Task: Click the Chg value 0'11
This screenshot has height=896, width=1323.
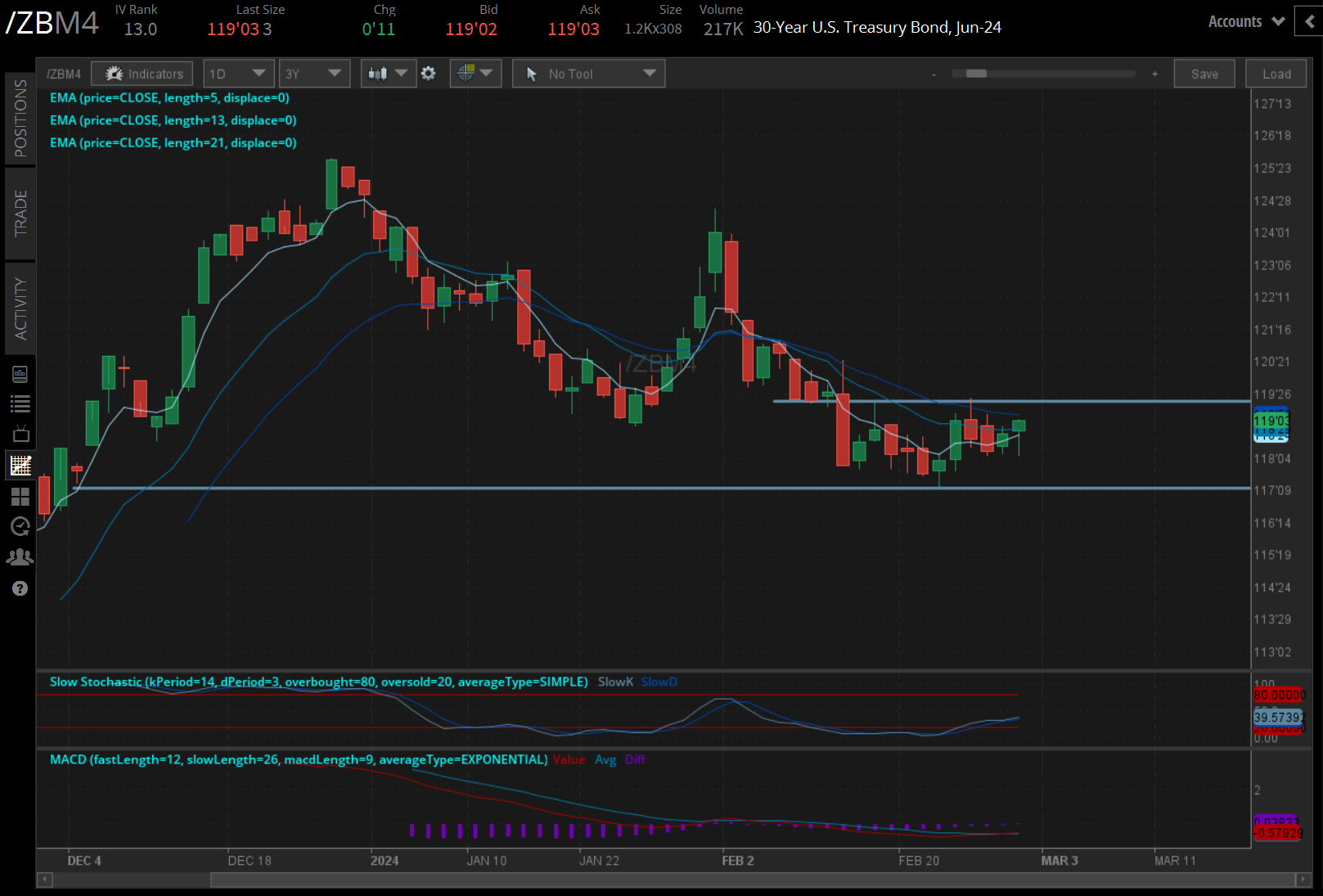Action: click(379, 29)
